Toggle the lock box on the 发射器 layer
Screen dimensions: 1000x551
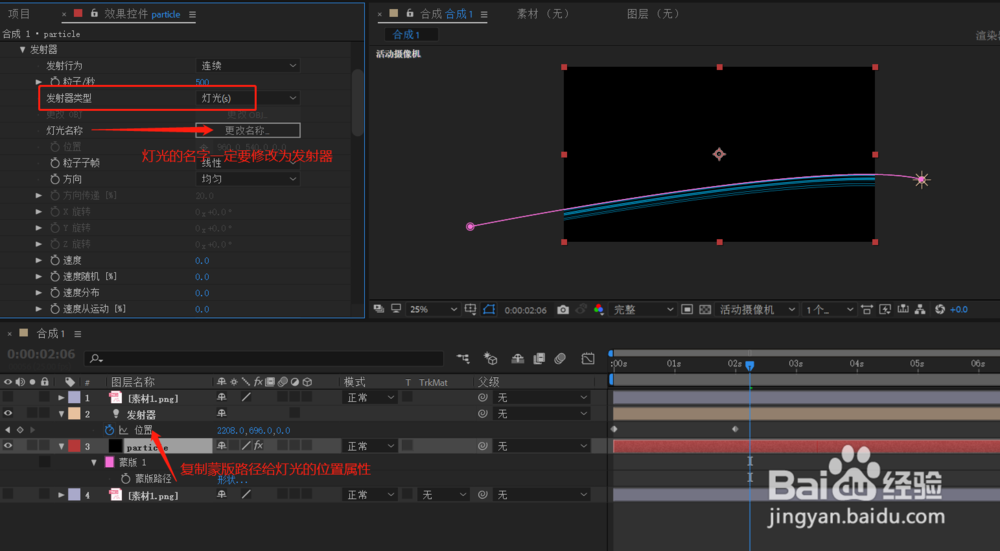[x=44, y=413]
